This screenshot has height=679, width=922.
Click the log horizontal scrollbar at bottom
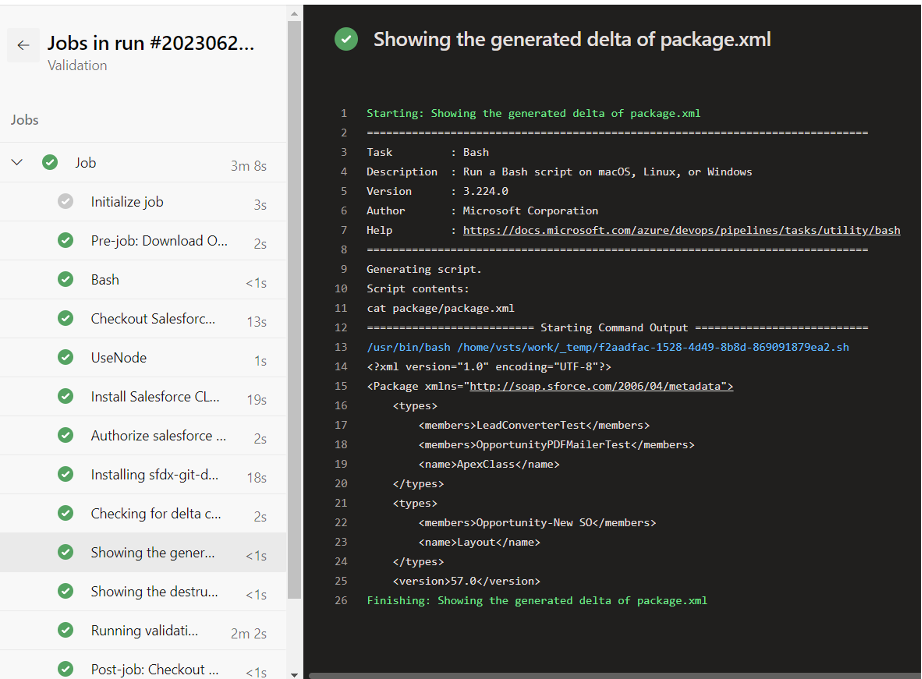point(614,675)
